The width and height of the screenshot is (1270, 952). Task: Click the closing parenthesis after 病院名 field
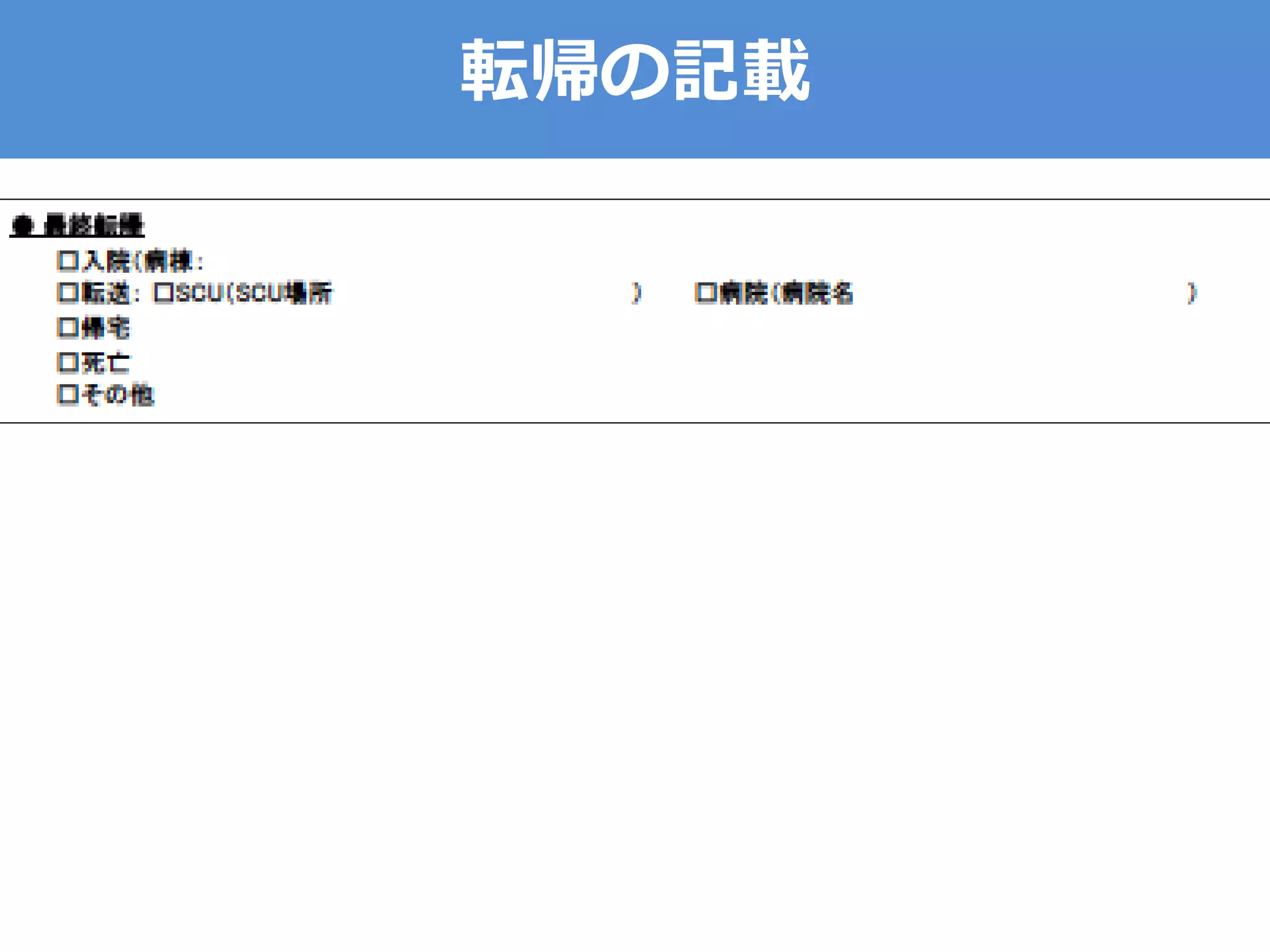coord(1191,293)
